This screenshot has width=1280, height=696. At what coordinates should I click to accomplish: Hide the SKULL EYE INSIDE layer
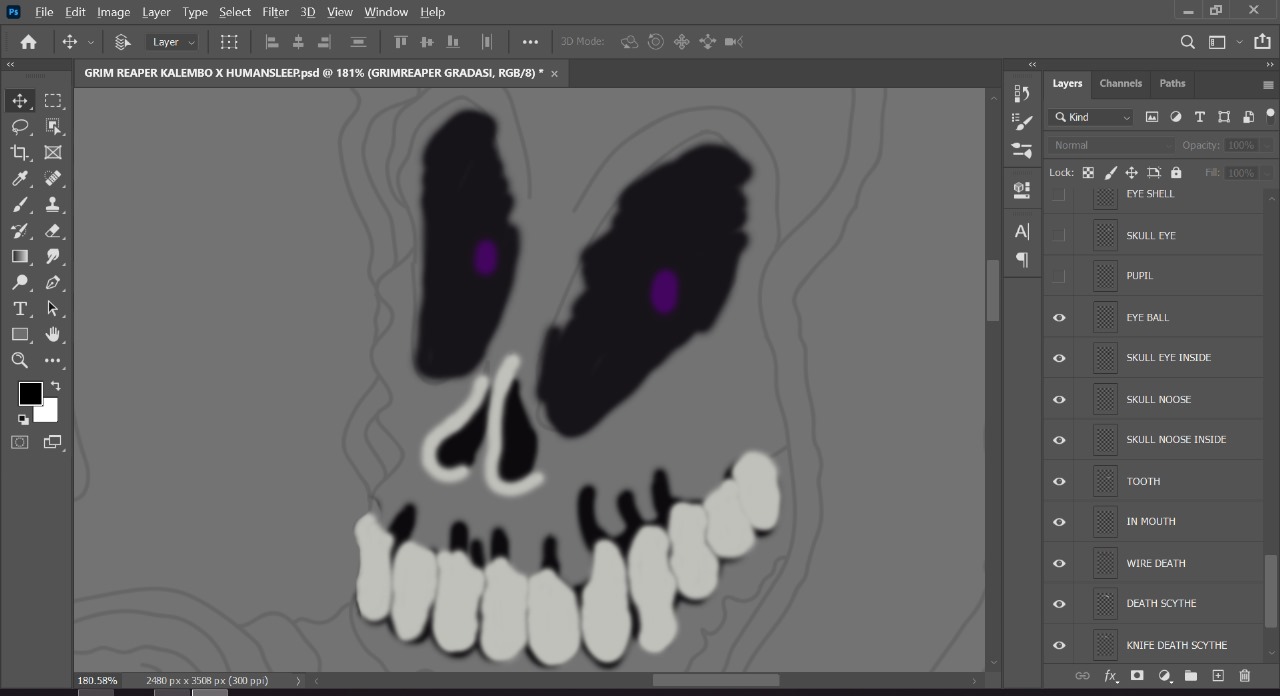click(1059, 358)
